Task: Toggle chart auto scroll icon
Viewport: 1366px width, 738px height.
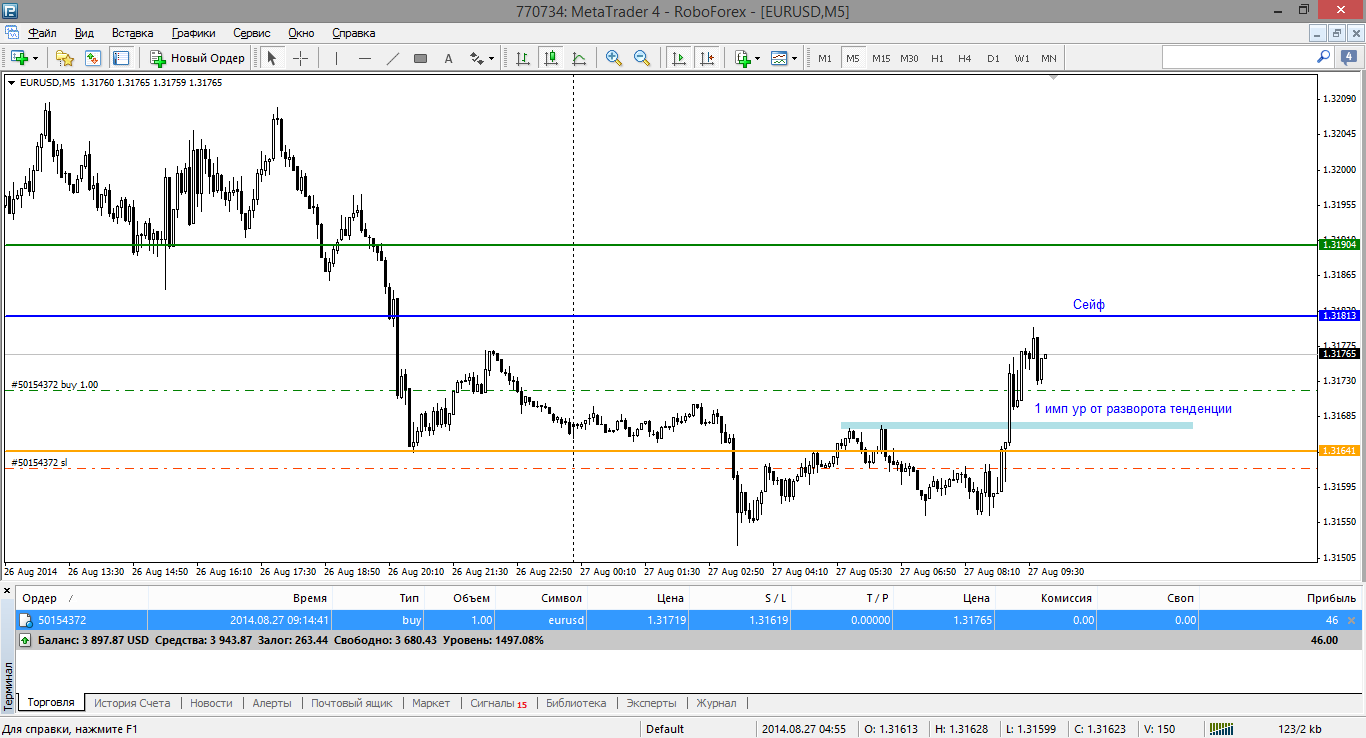Action: coord(679,58)
